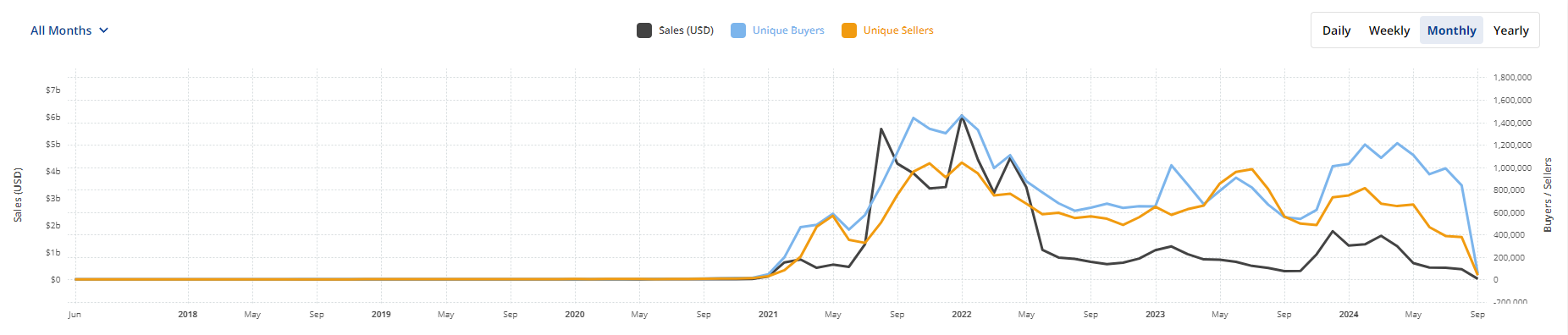Select the Monthly view tab
This screenshot has width=1568, height=335.
(1451, 30)
